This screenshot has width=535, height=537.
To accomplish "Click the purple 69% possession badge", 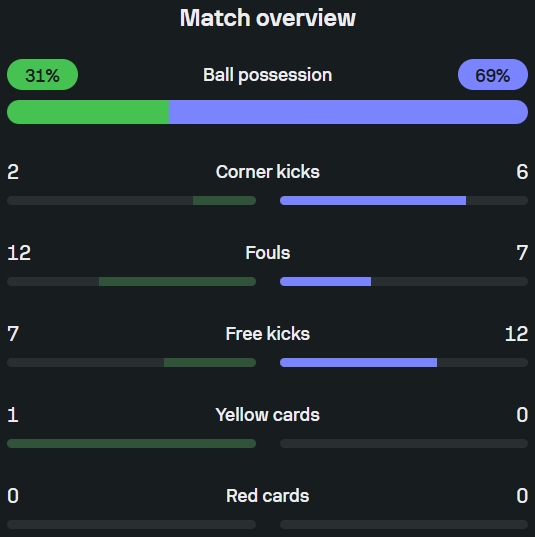I will (x=493, y=75).
